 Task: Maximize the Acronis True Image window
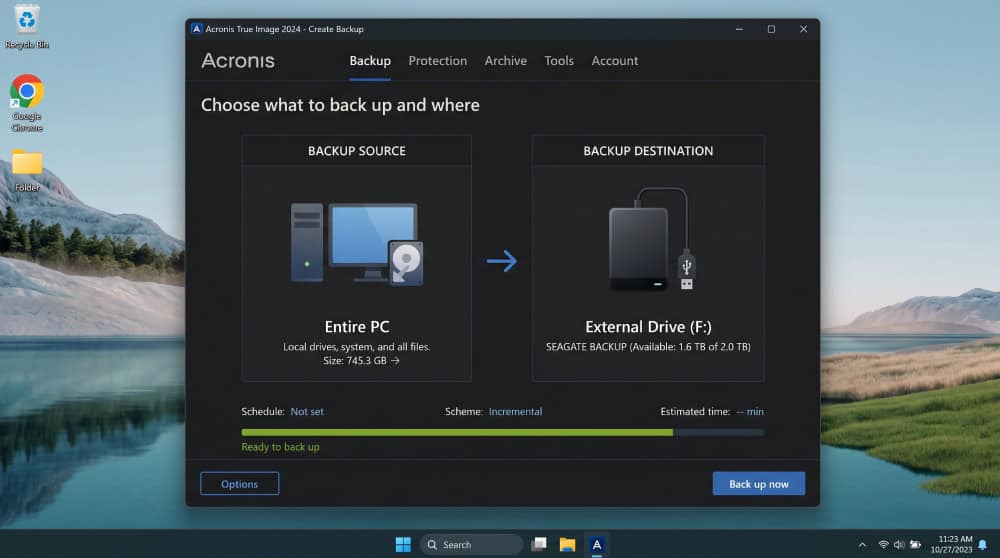(x=771, y=29)
